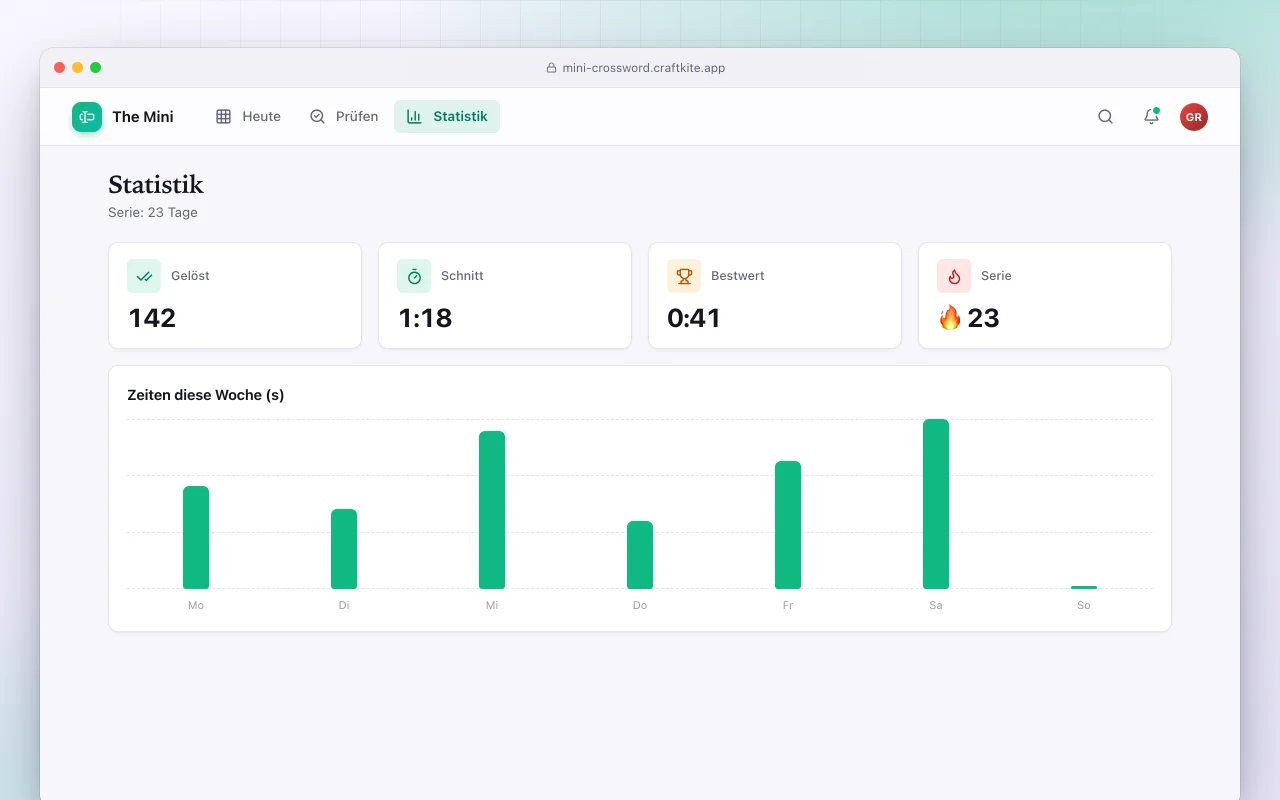This screenshot has width=1280, height=800.
Task: Click the Do bar in chart
Action: point(640,555)
